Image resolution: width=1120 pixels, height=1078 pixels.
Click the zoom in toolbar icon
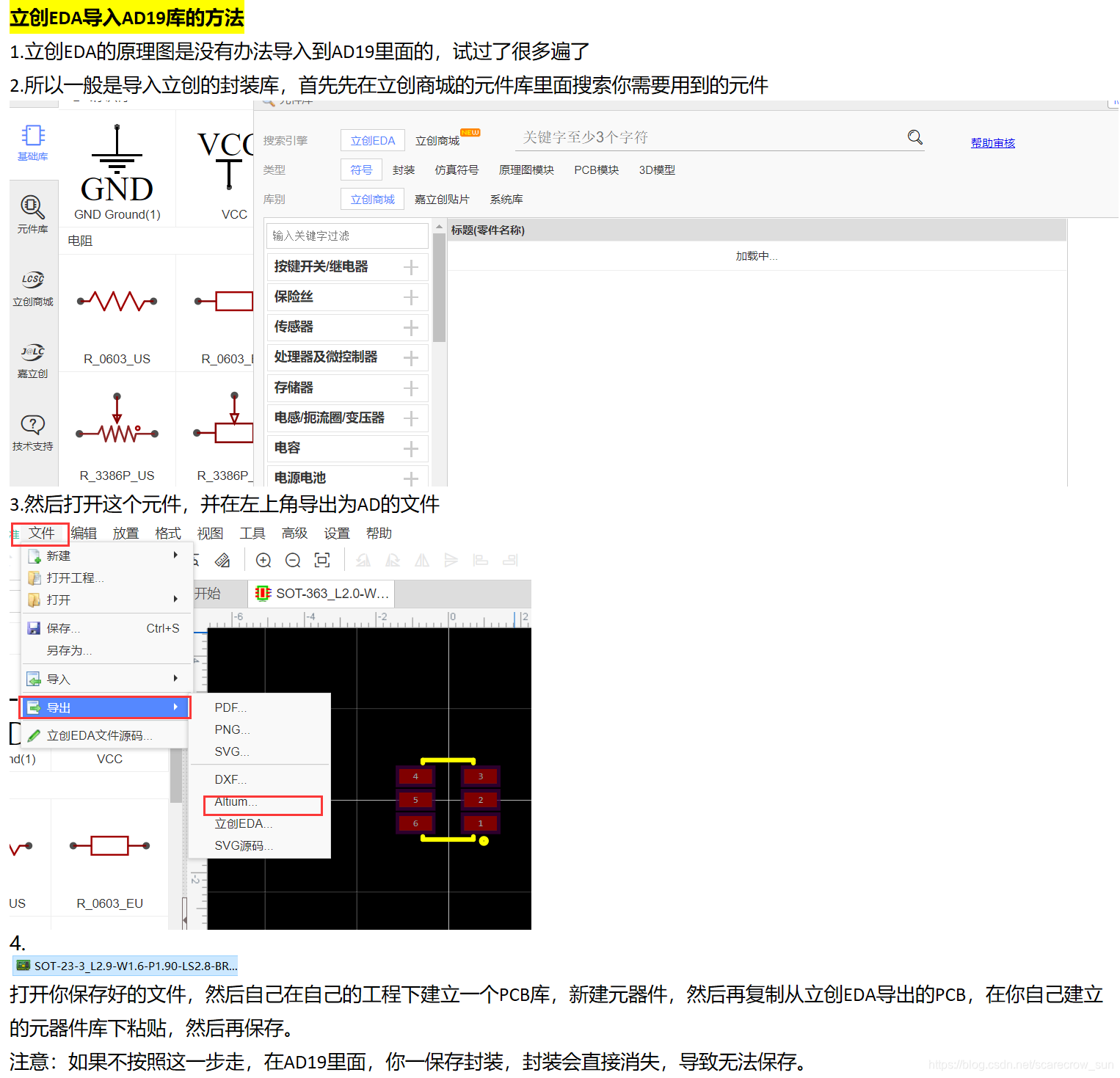(263, 561)
